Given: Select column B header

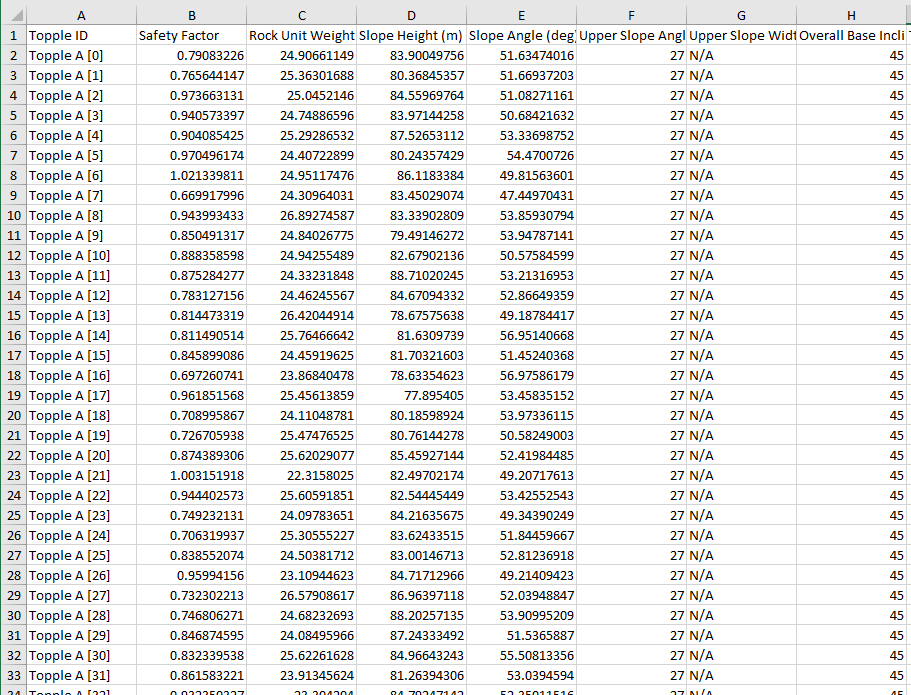Looking at the screenshot, I should click(191, 15).
